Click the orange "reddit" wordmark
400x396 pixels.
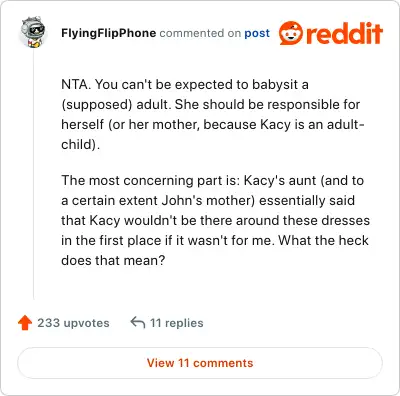(x=344, y=33)
